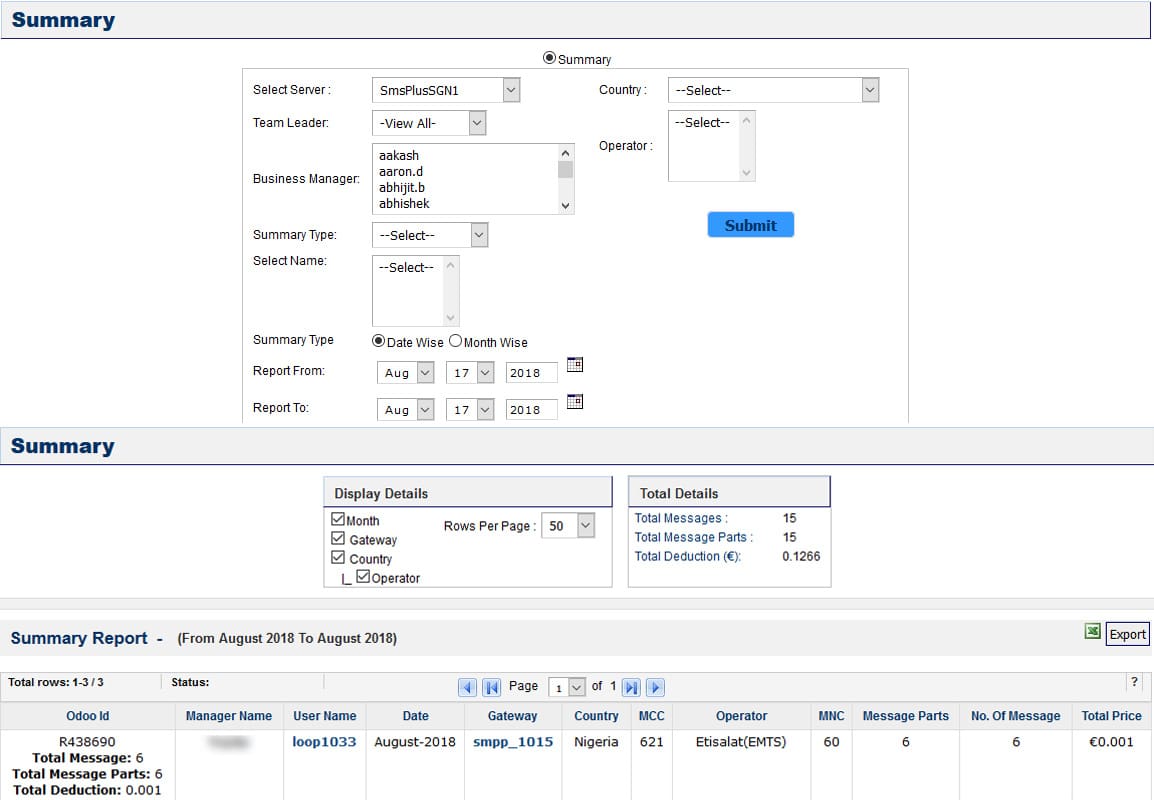This screenshot has width=1154, height=800.
Task: Select the Date Wise radio option
Action: point(378,341)
